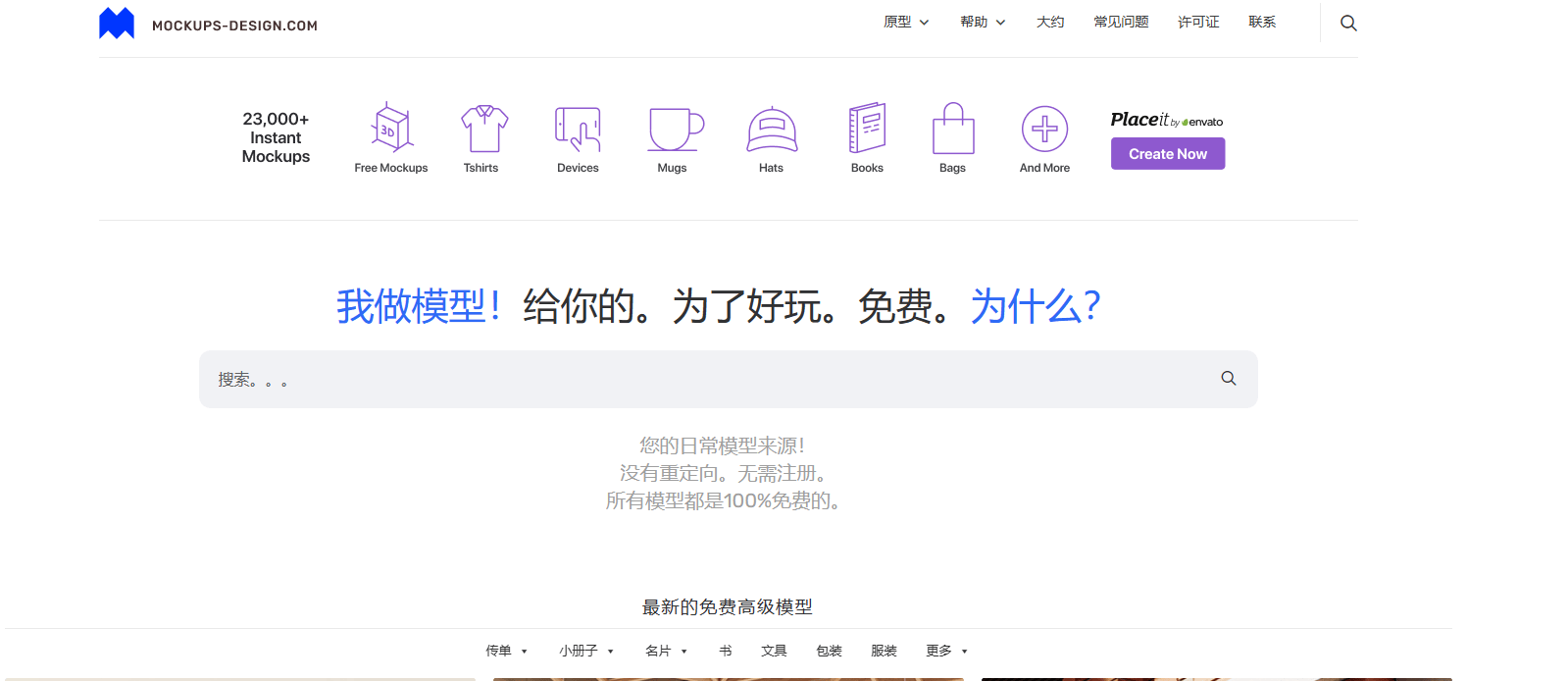This screenshot has width=1568, height=681.
Task: Submit search using the search bar magnifier
Action: (1228, 379)
